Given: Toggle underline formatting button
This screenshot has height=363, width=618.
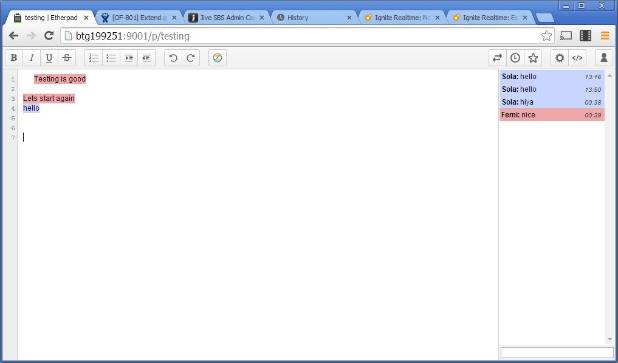Looking at the screenshot, I should pyautogui.click(x=49, y=58).
